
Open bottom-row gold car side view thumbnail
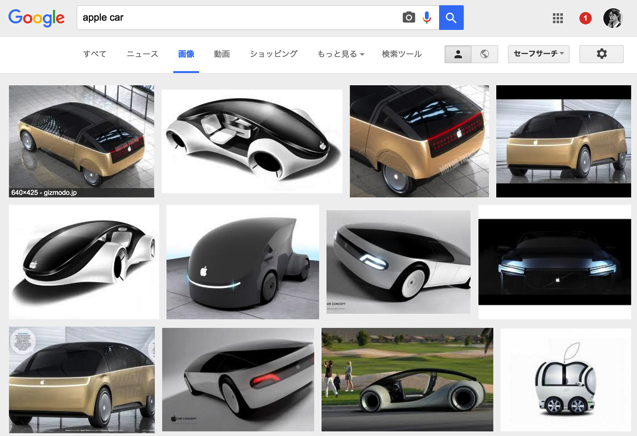pyautogui.click(x=82, y=380)
